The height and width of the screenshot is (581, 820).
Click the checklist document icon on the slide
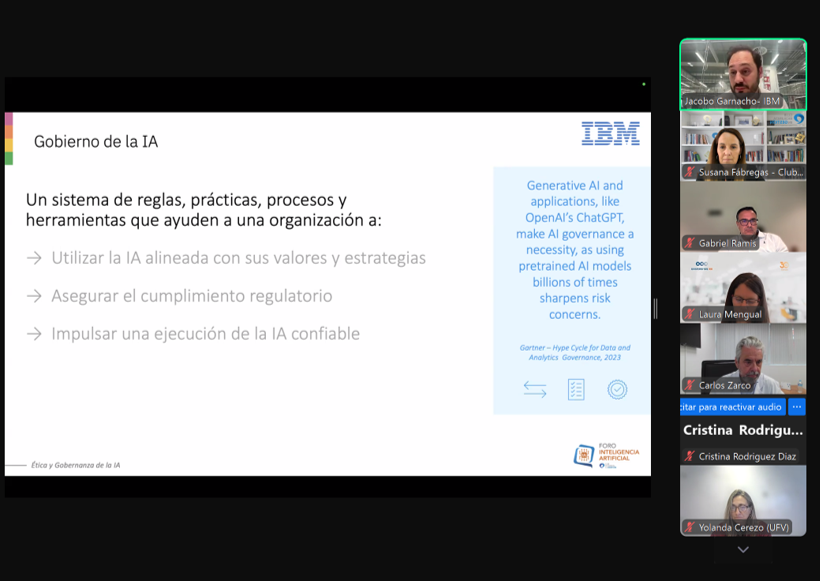576,390
